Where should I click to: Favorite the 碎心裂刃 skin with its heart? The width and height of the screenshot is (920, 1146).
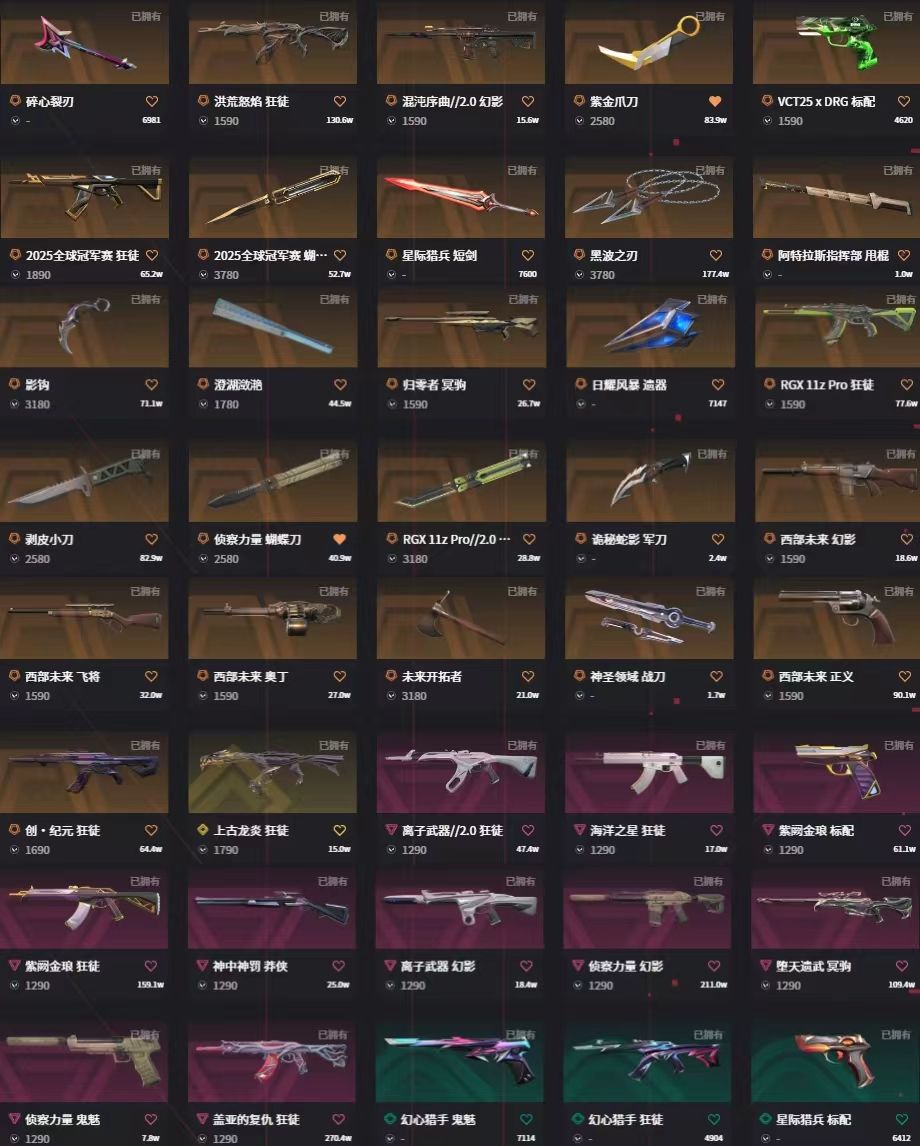point(151,101)
